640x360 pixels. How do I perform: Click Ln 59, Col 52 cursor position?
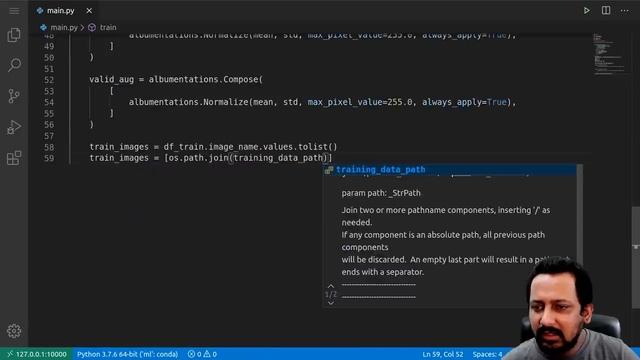[442, 354]
